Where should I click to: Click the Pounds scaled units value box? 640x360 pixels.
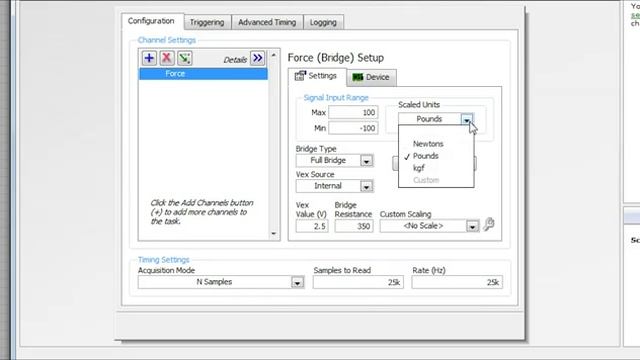pos(429,119)
